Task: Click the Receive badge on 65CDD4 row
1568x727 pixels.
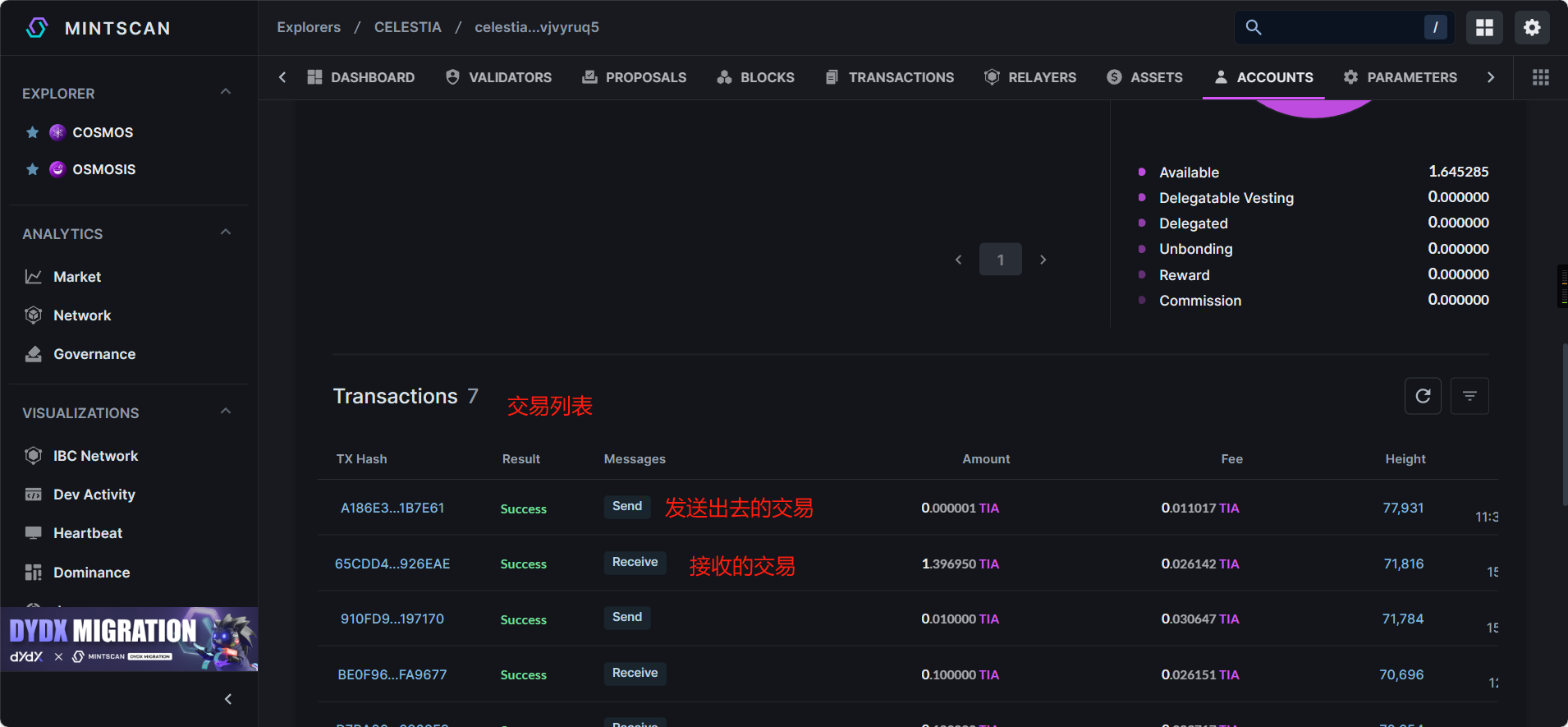Action: coord(635,562)
